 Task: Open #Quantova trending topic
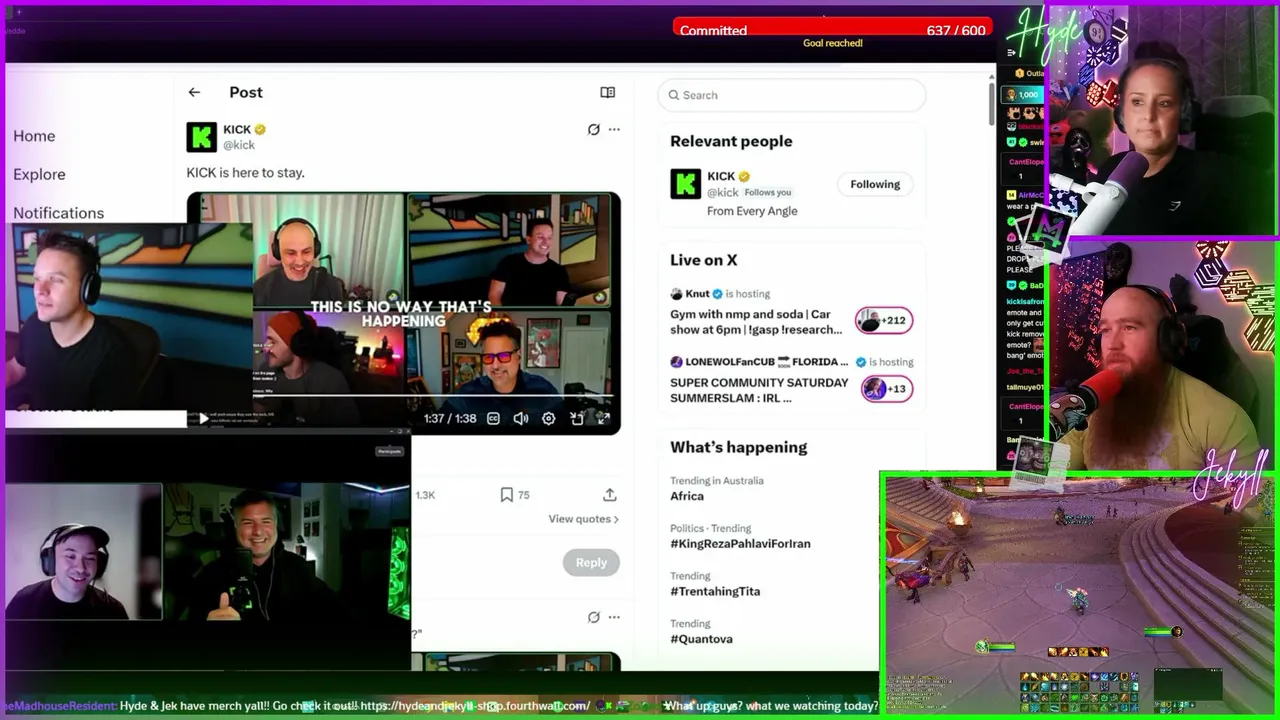coord(701,639)
